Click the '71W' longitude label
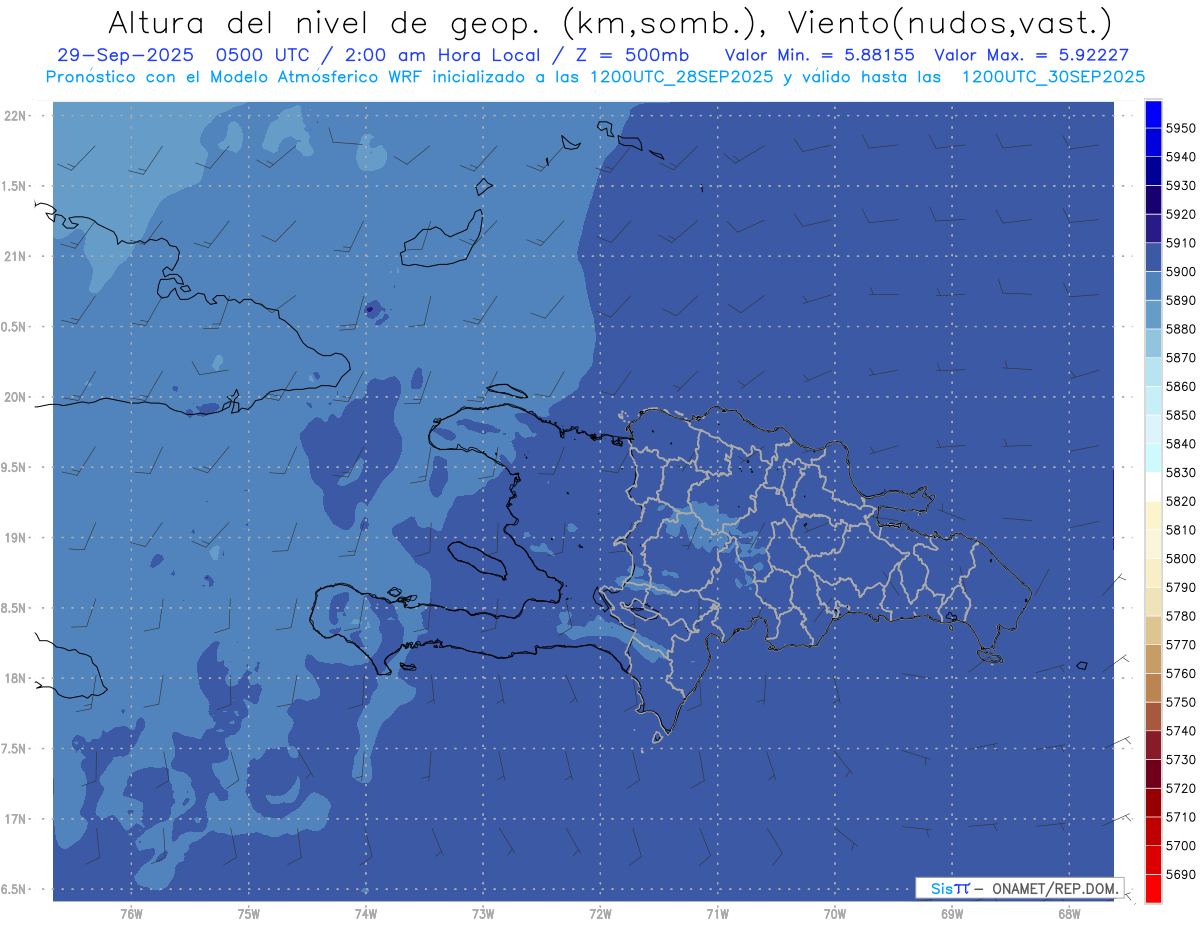The image size is (1200, 927). pyautogui.click(x=717, y=913)
